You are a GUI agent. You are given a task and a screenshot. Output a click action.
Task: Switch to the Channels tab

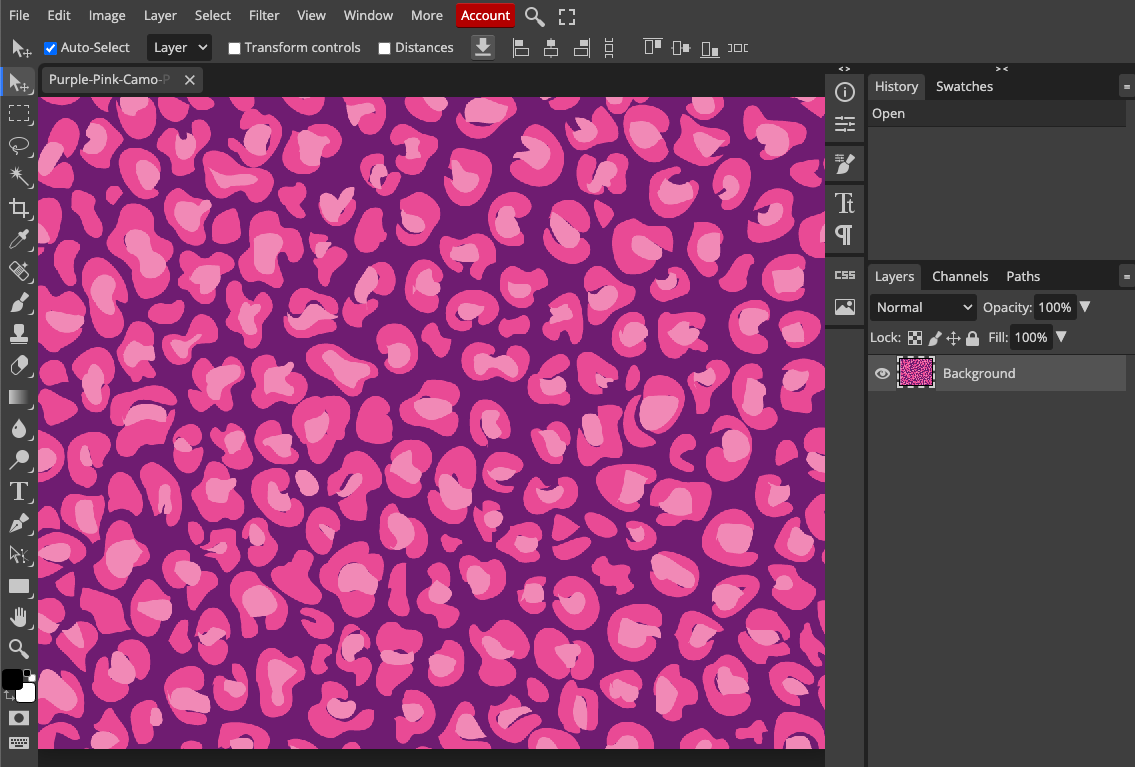pos(960,276)
